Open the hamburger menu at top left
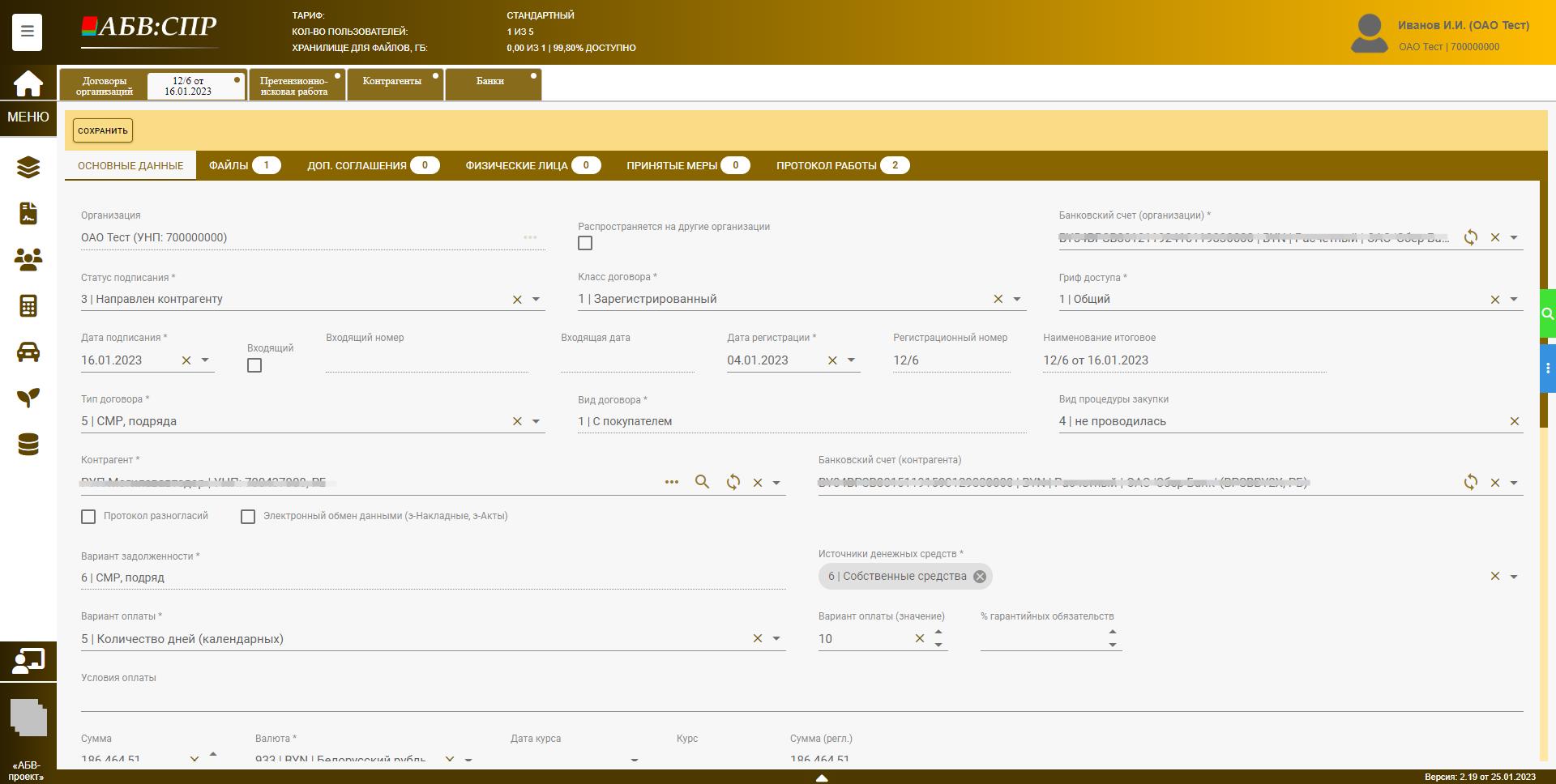The image size is (1556, 784). point(28,32)
